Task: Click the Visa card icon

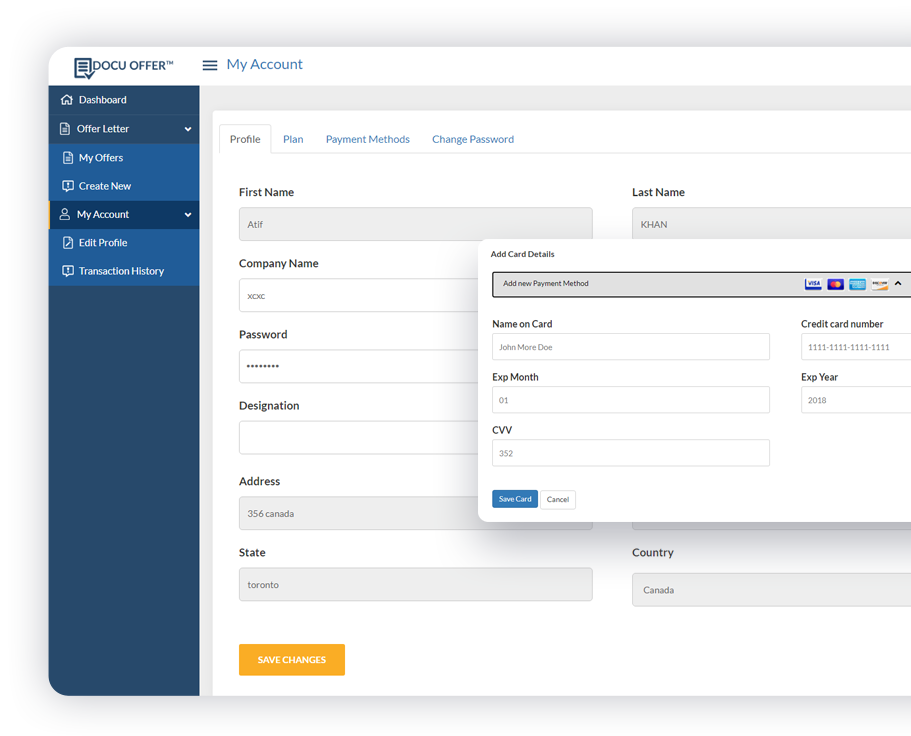Action: [813, 284]
